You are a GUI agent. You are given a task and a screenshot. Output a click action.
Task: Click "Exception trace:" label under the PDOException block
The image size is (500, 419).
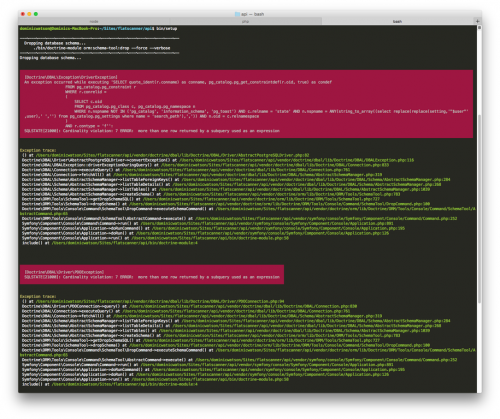coord(38,296)
